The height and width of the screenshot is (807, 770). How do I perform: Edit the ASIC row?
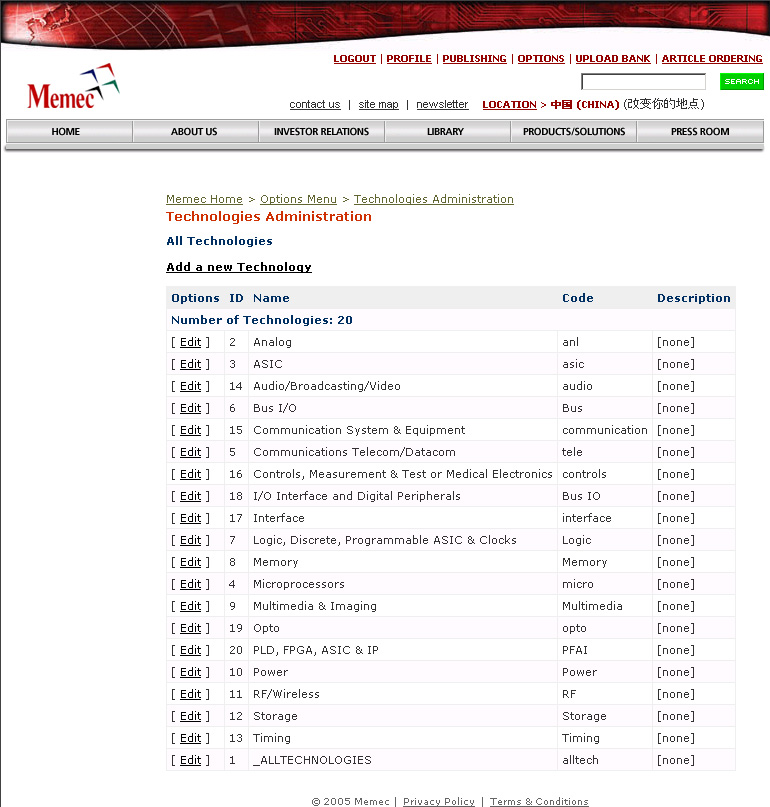190,364
